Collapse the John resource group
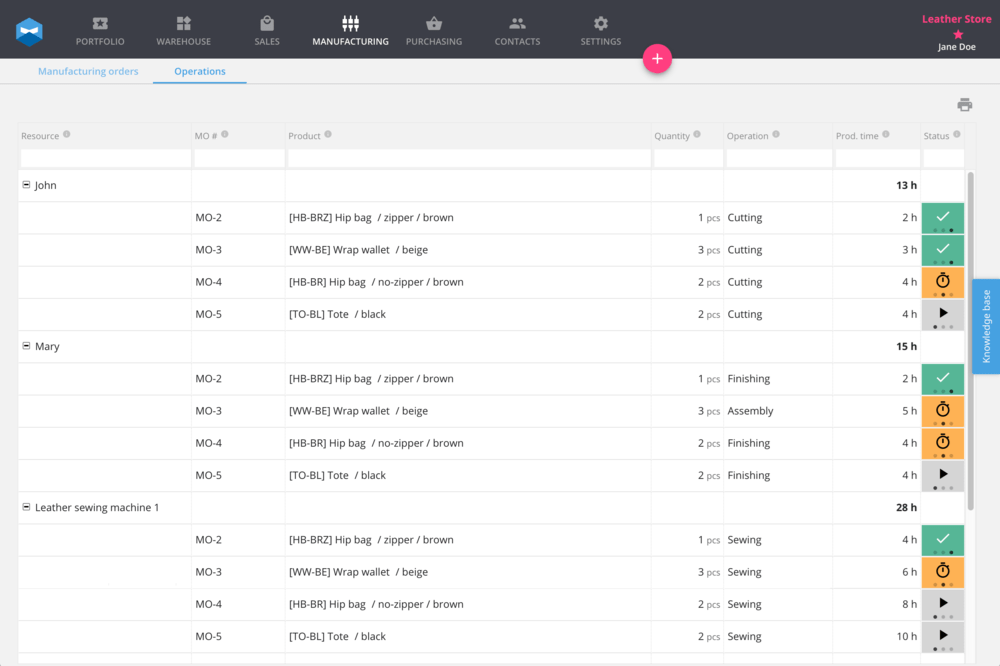This screenshot has height=666, width=1000. pyautogui.click(x=26, y=185)
